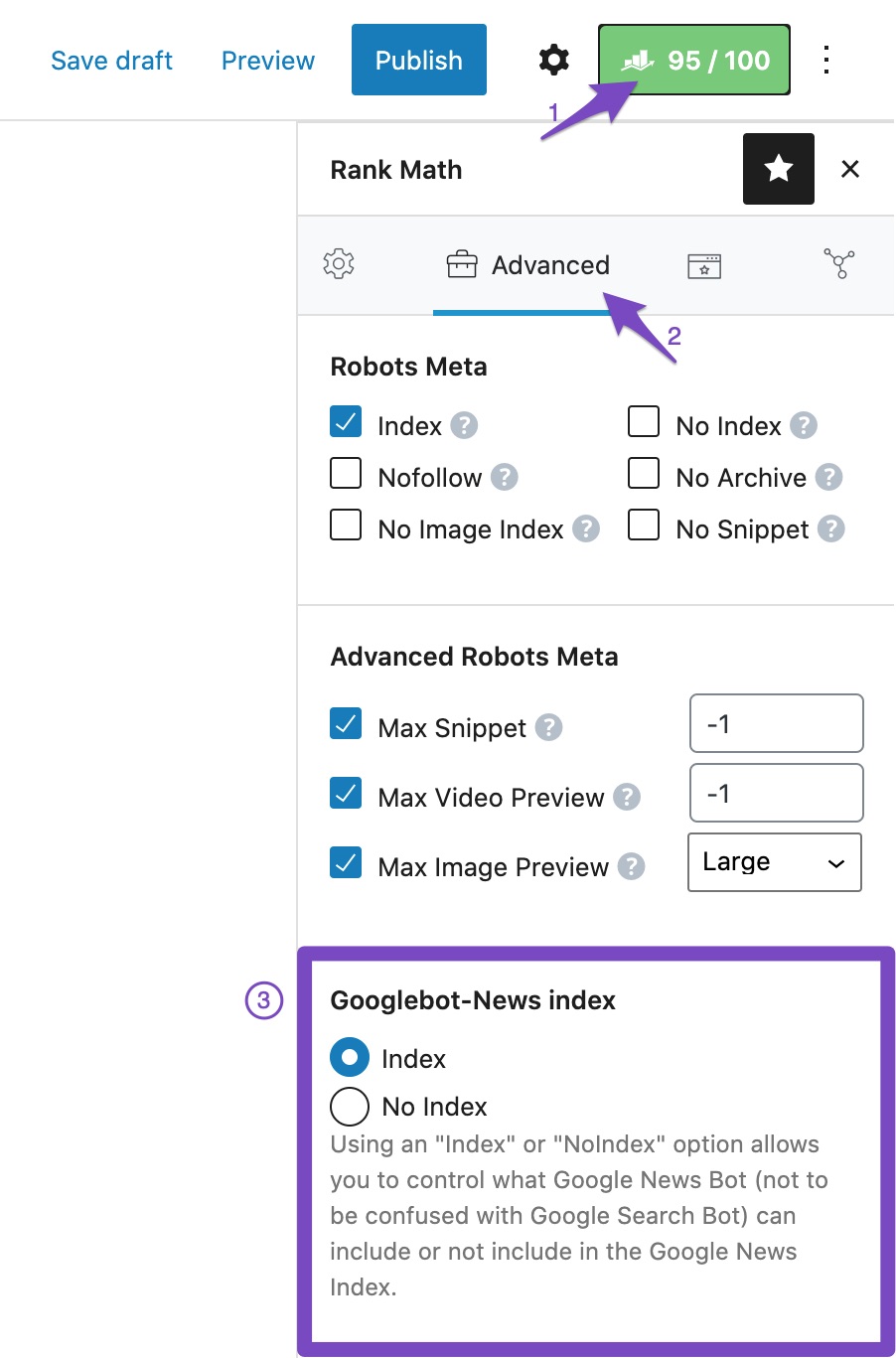Click help icon next to No Archive
The width and height of the screenshot is (896, 1358).
click(828, 477)
